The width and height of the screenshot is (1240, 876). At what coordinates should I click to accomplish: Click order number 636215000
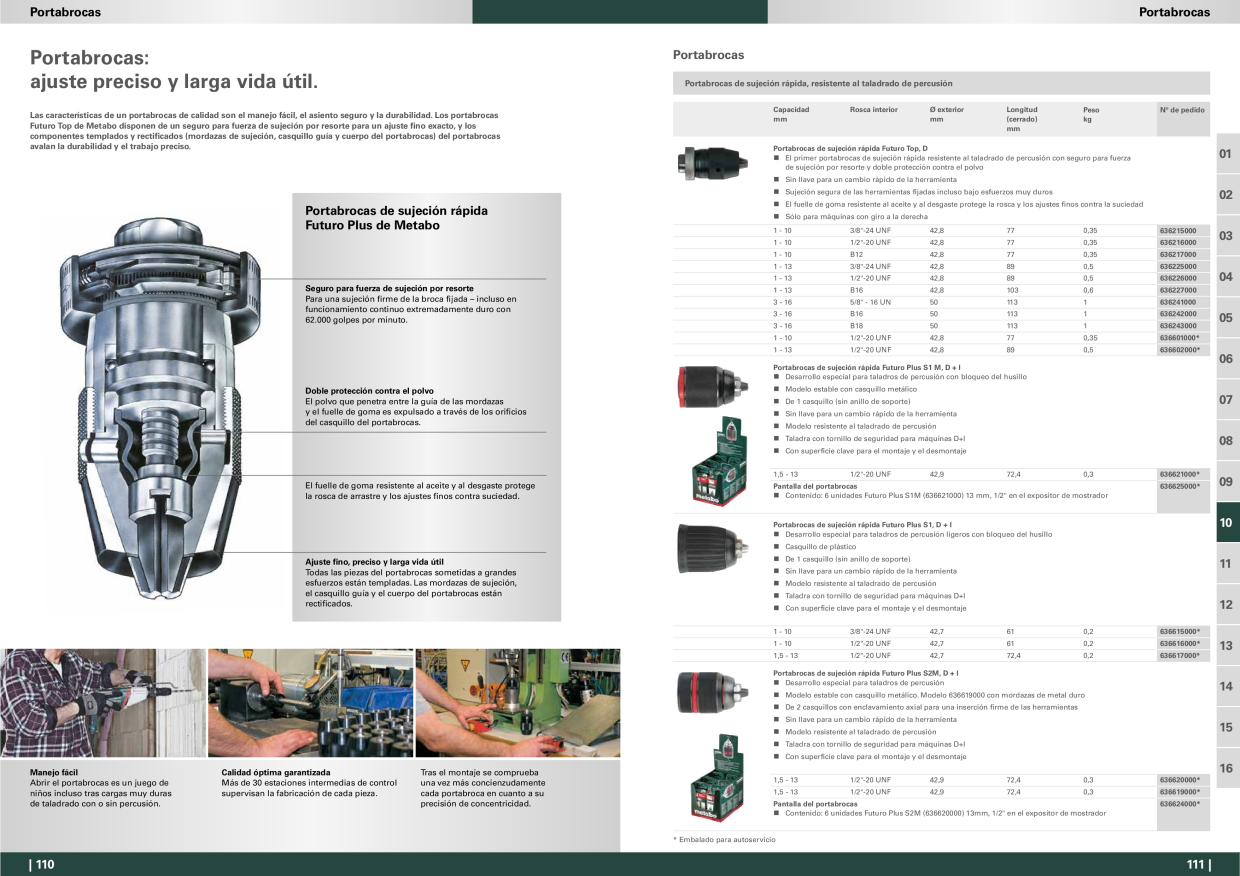click(1177, 230)
